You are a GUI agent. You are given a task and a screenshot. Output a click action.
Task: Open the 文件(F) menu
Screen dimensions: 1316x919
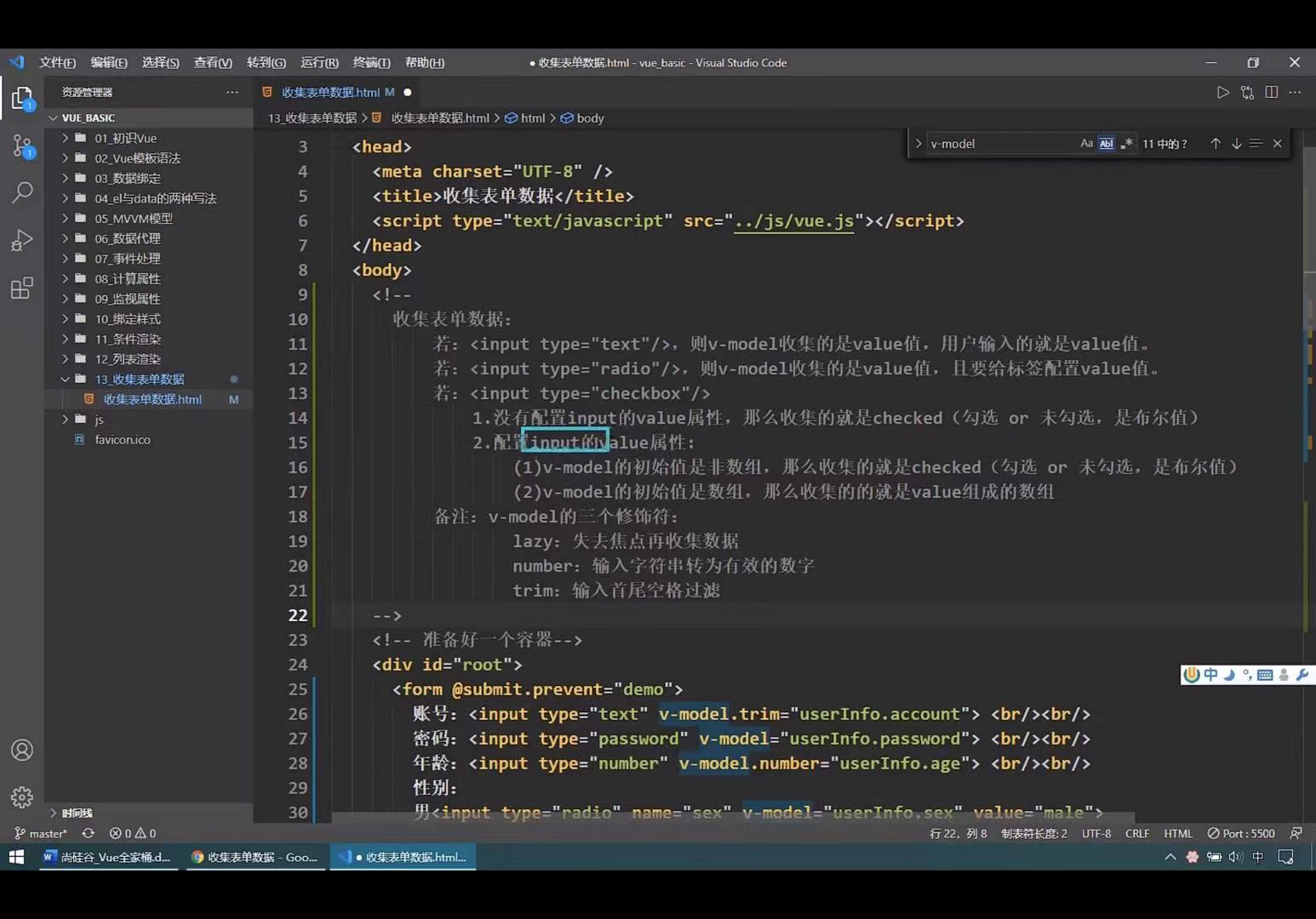[x=57, y=63]
